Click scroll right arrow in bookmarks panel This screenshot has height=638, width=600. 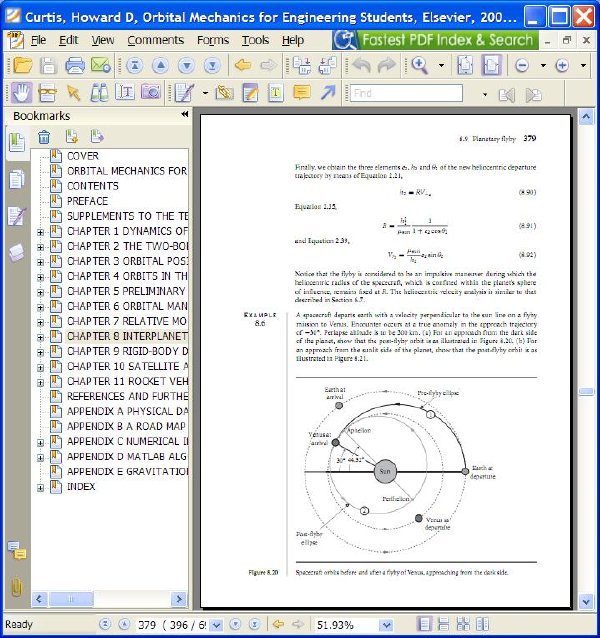tap(178, 599)
